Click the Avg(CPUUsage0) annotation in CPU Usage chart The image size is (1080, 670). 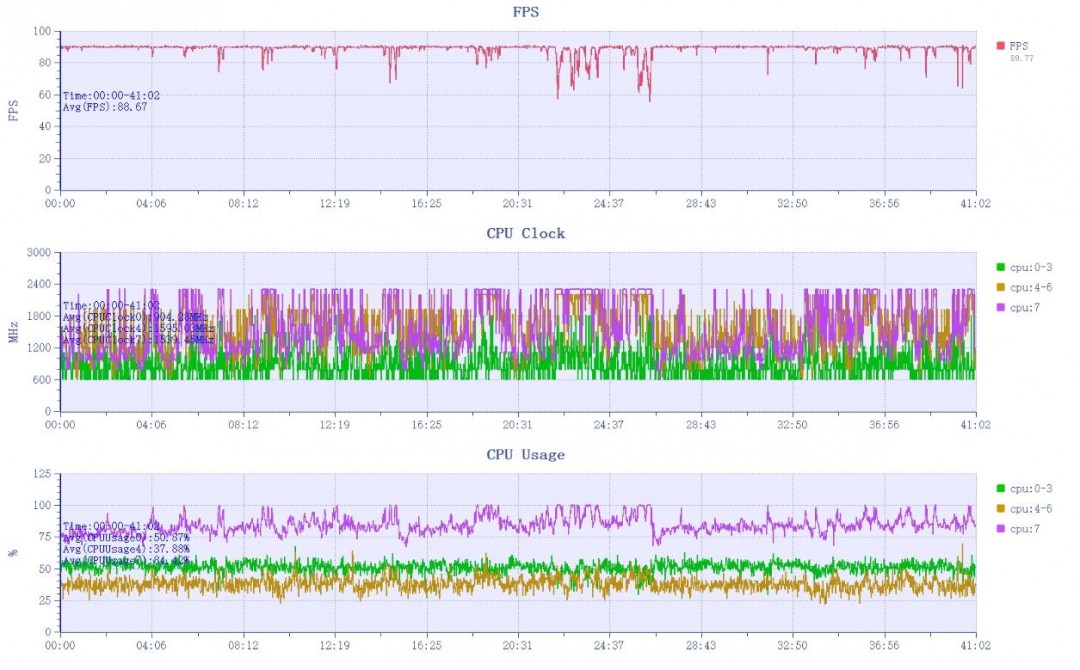[126, 537]
